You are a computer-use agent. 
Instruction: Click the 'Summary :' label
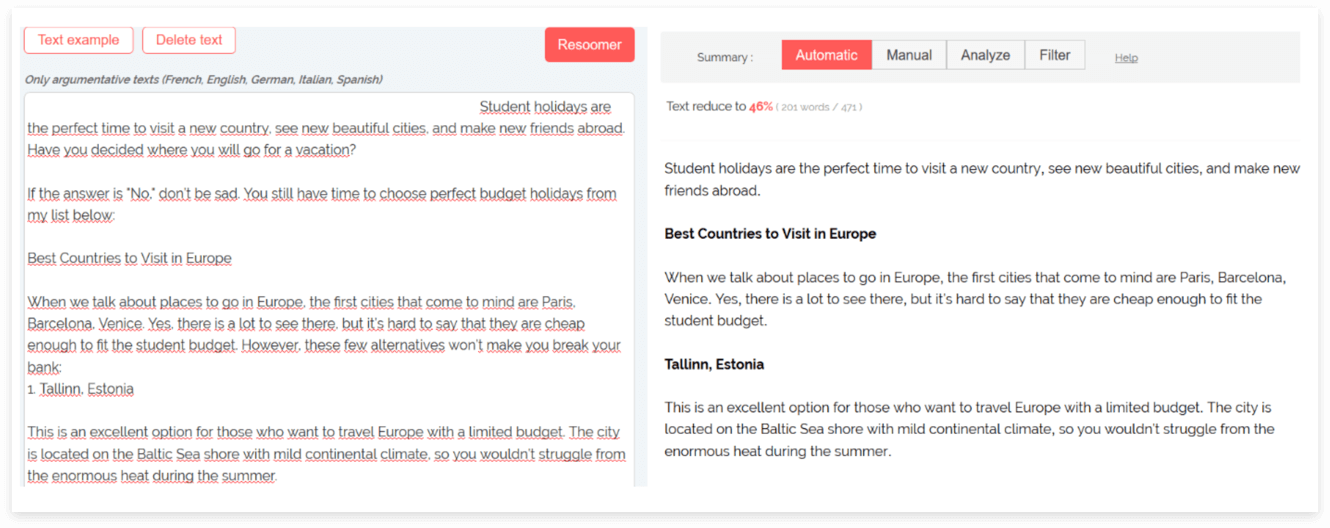coord(725,58)
